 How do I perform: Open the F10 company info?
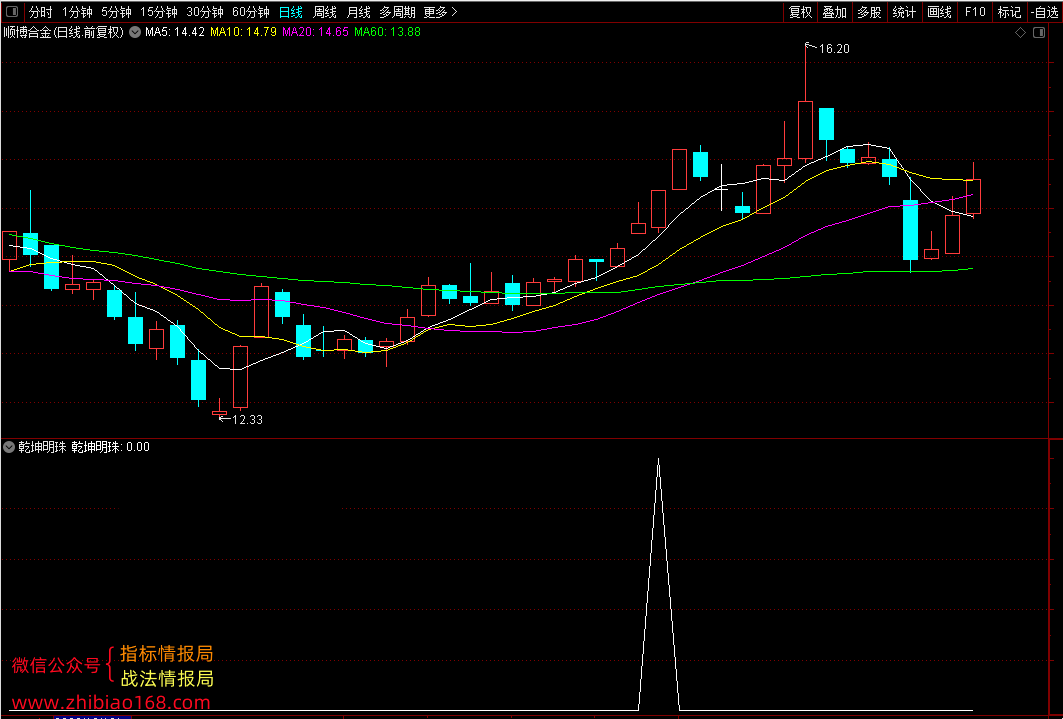pos(975,12)
